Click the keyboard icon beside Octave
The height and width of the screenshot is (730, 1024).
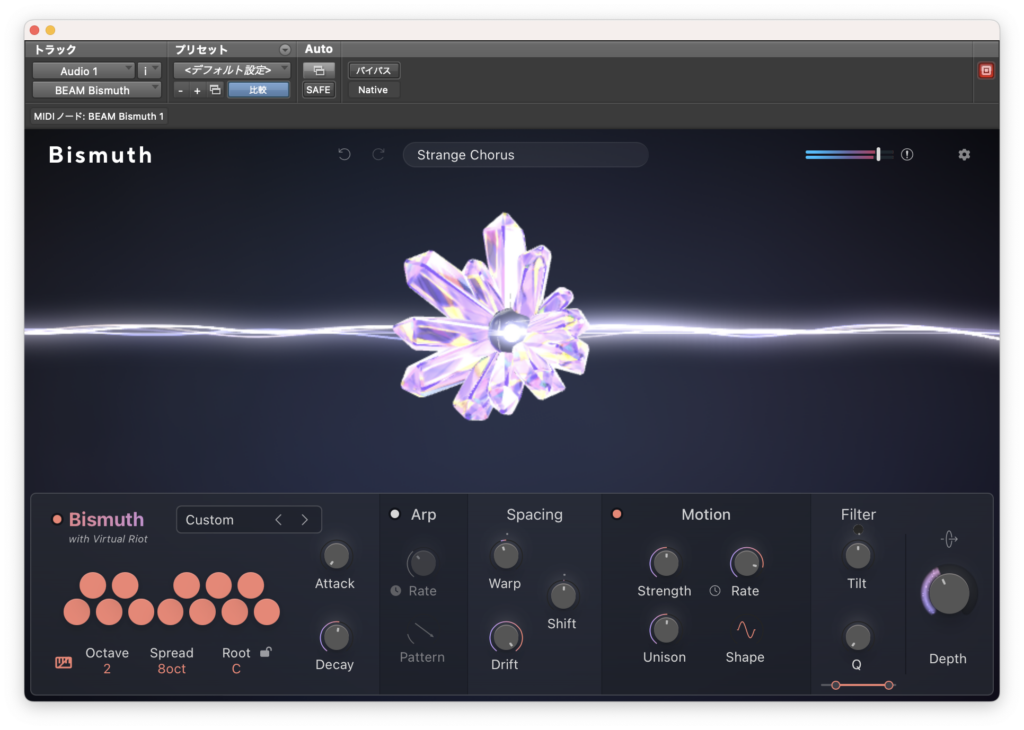63,663
